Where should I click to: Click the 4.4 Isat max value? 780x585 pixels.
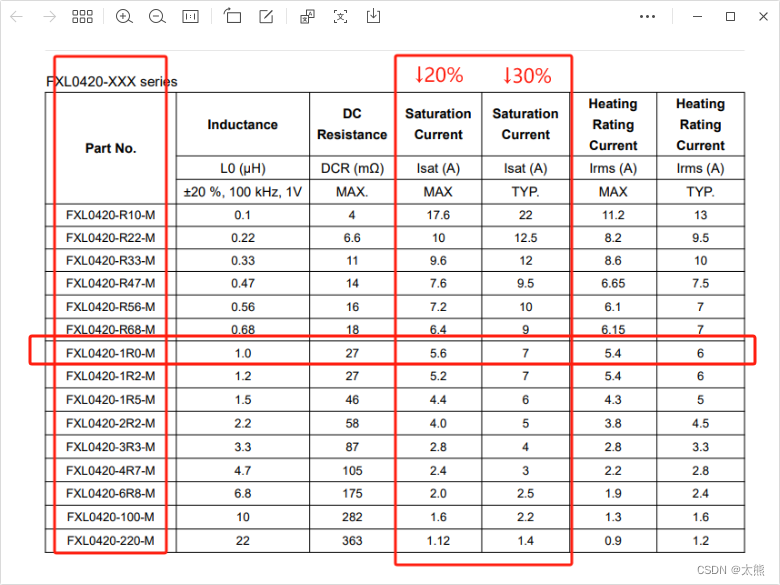pos(438,400)
